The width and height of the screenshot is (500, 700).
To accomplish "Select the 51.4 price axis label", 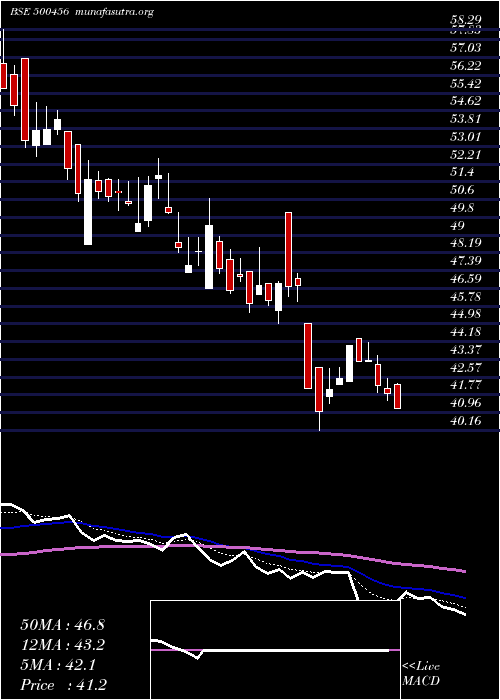I will click(462, 172).
